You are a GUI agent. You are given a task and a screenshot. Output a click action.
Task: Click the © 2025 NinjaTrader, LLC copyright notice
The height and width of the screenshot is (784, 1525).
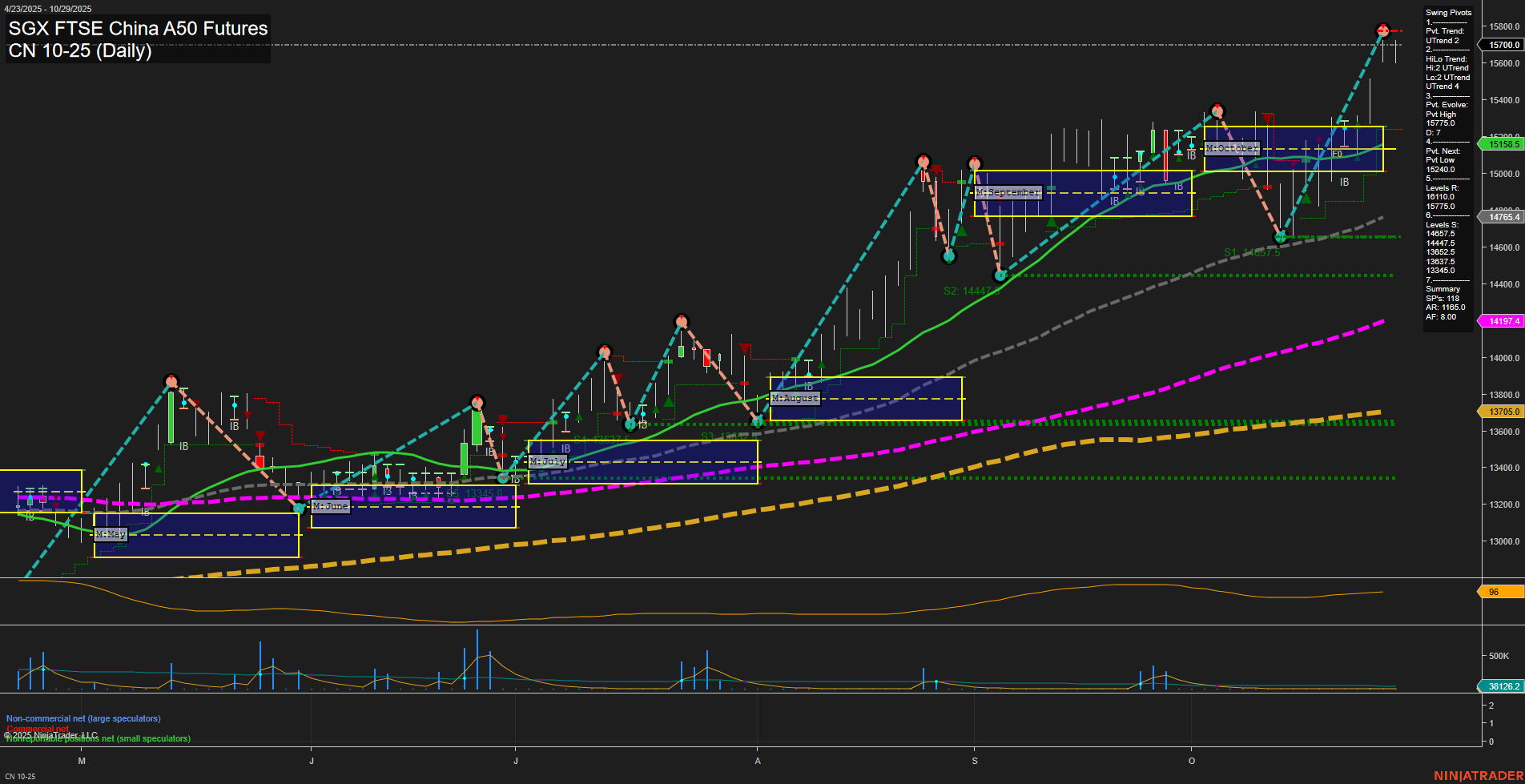[x=50, y=734]
